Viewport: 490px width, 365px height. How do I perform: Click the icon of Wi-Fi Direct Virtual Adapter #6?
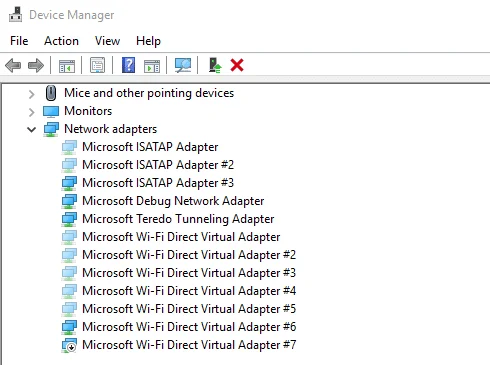click(69, 327)
